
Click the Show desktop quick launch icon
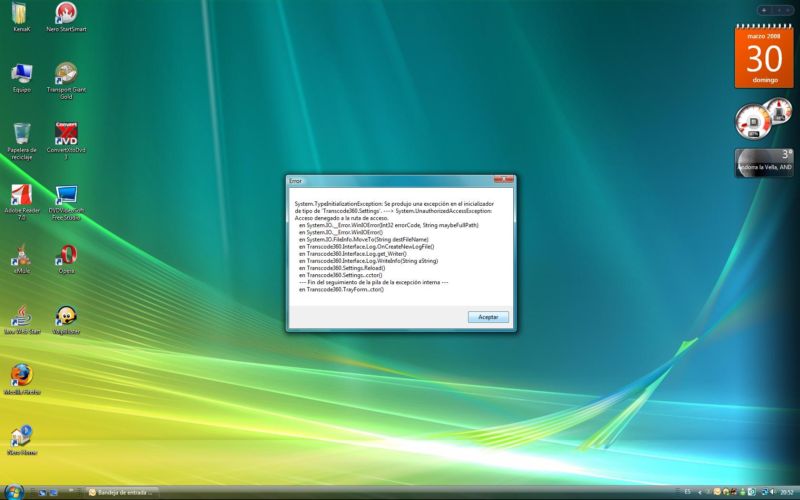[x=42, y=492]
